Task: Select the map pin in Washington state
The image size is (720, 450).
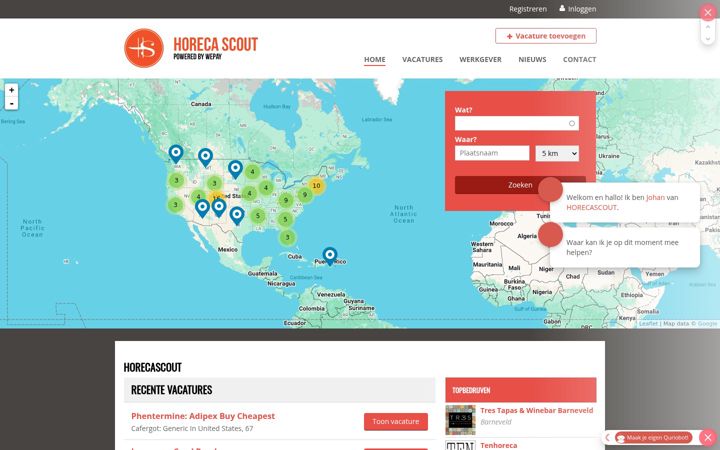Action: tap(176, 153)
